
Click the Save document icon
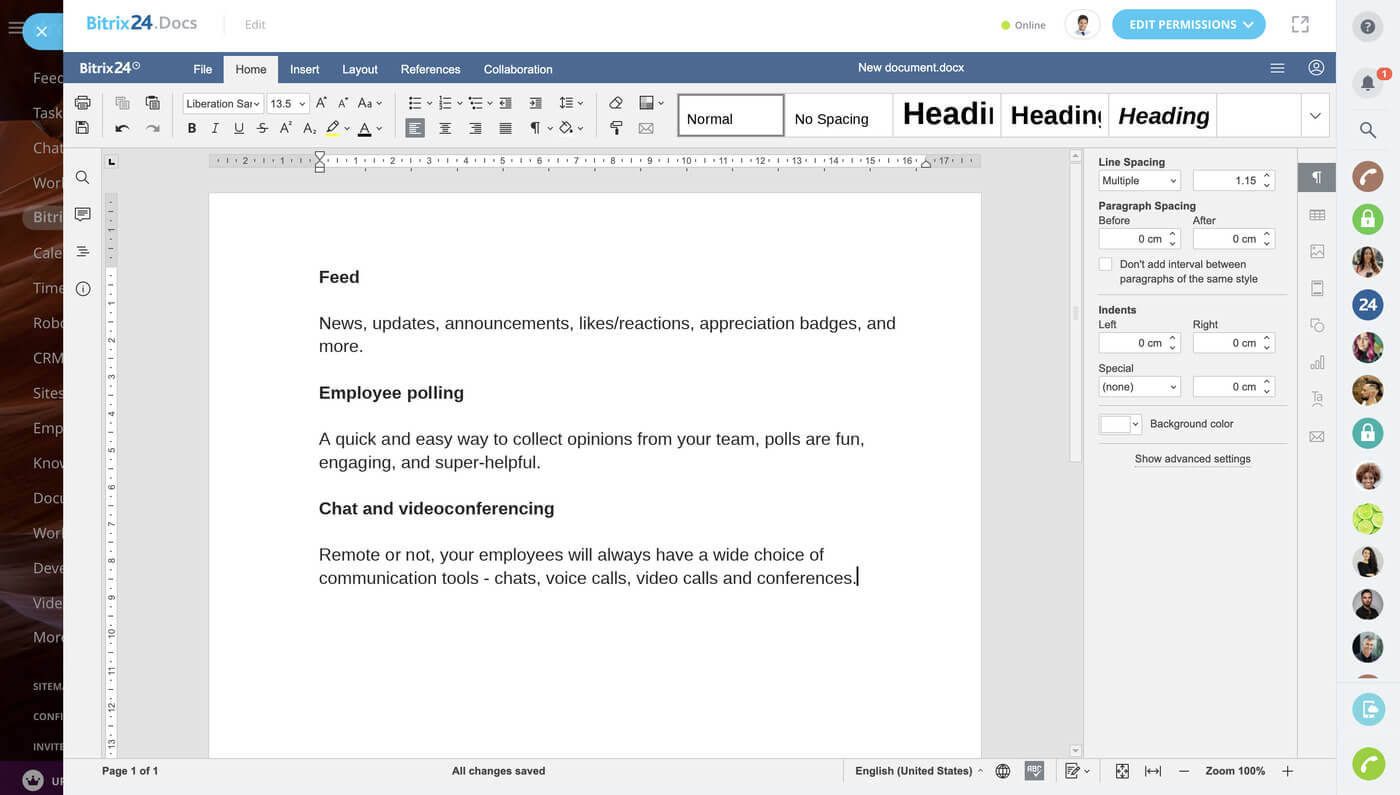coord(82,128)
